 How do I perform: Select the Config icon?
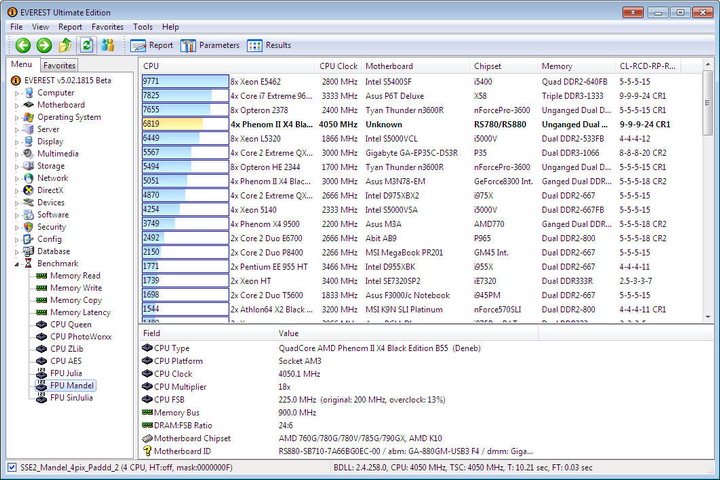tap(29, 239)
